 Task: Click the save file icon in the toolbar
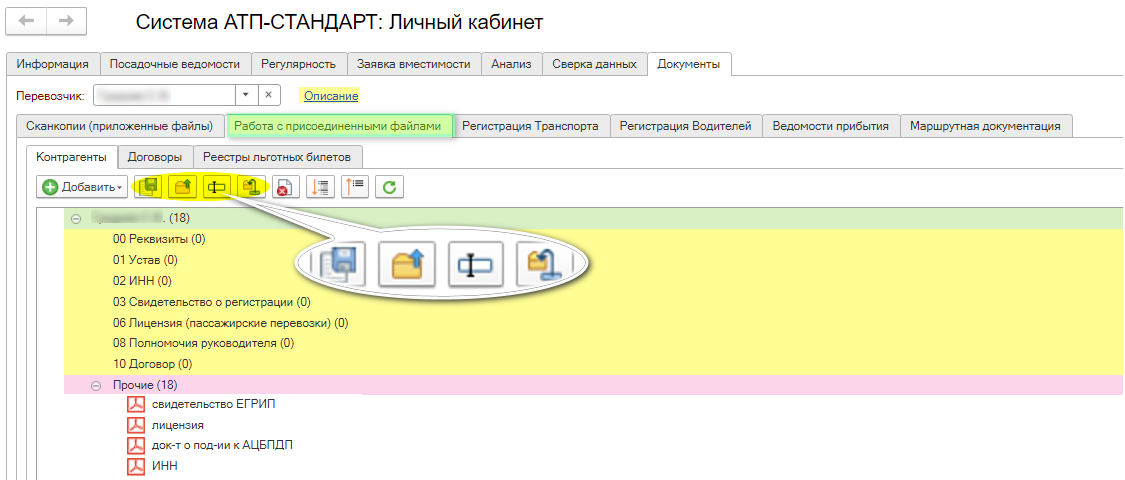click(151, 187)
